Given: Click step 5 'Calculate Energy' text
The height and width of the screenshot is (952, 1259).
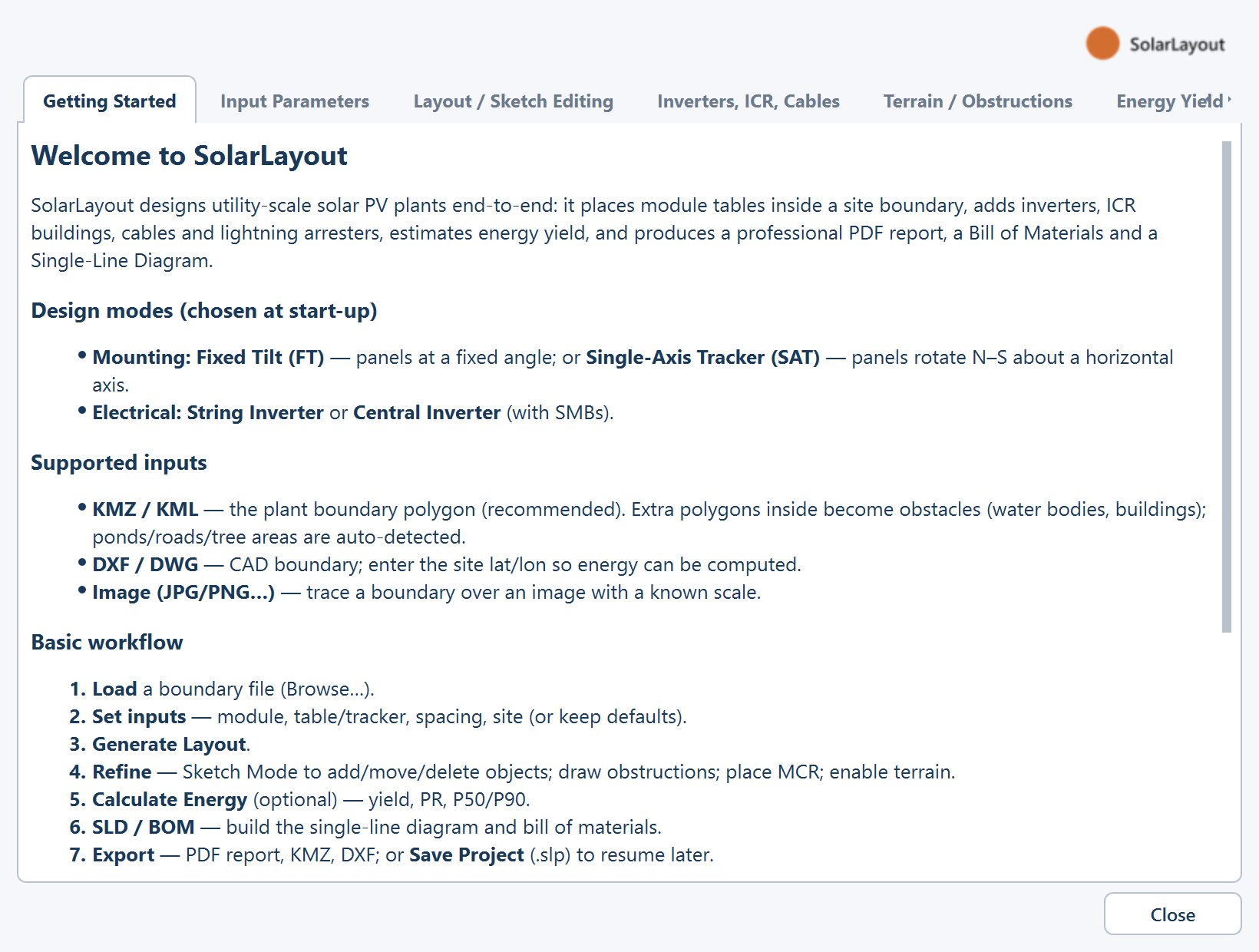Looking at the screenshot, I should pos(170,799).
